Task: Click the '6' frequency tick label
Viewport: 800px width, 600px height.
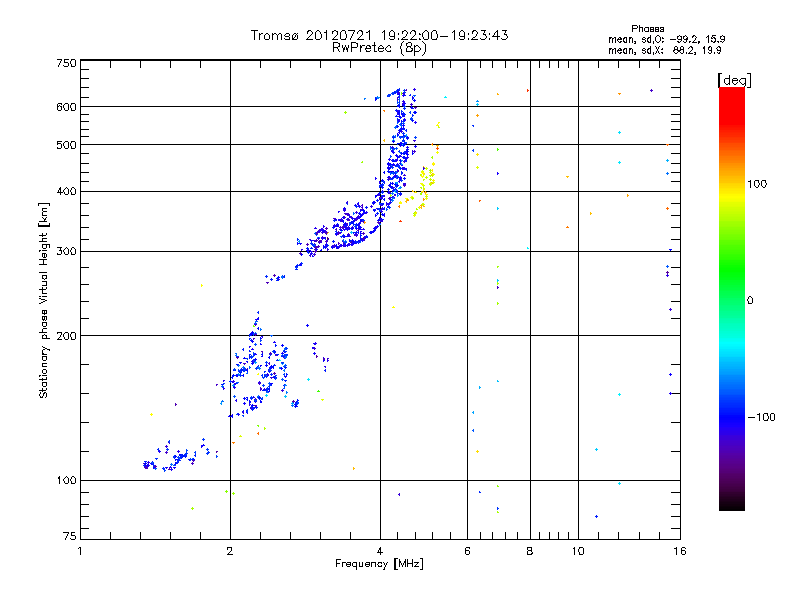Action: point(467,551)
